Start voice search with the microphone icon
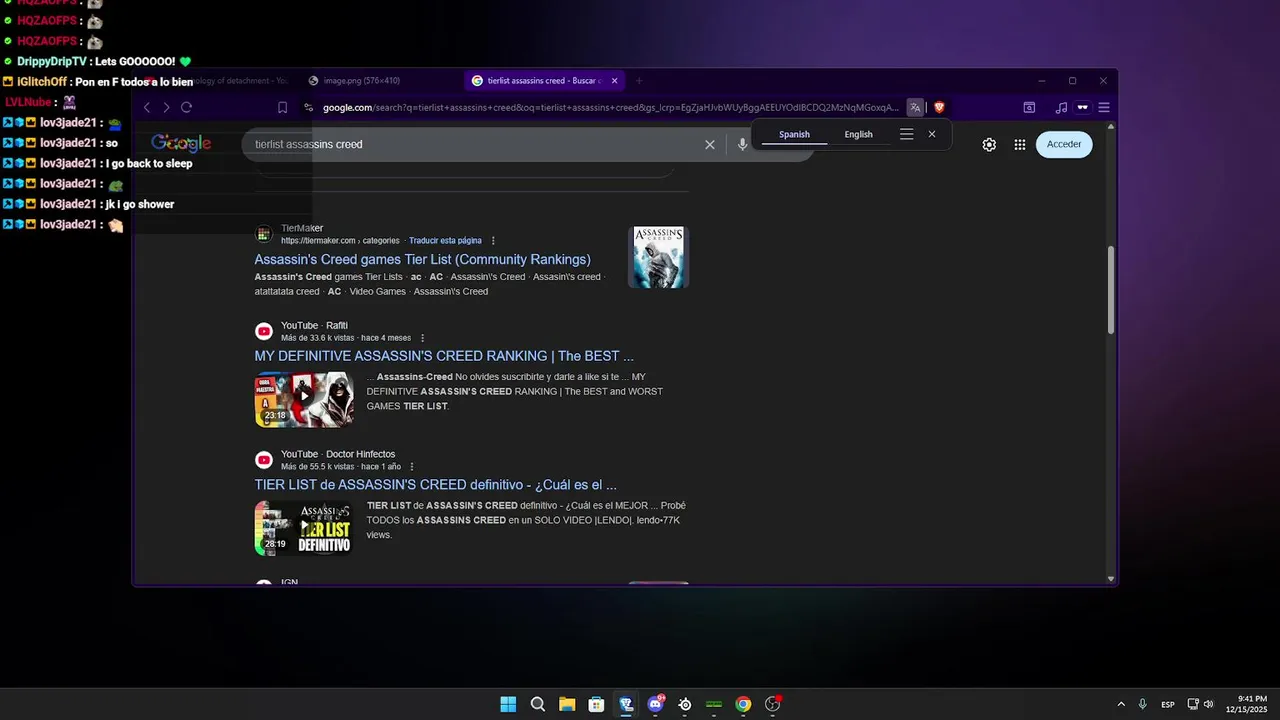Viewport: 1280px width, 720px height. coord(742,144)
